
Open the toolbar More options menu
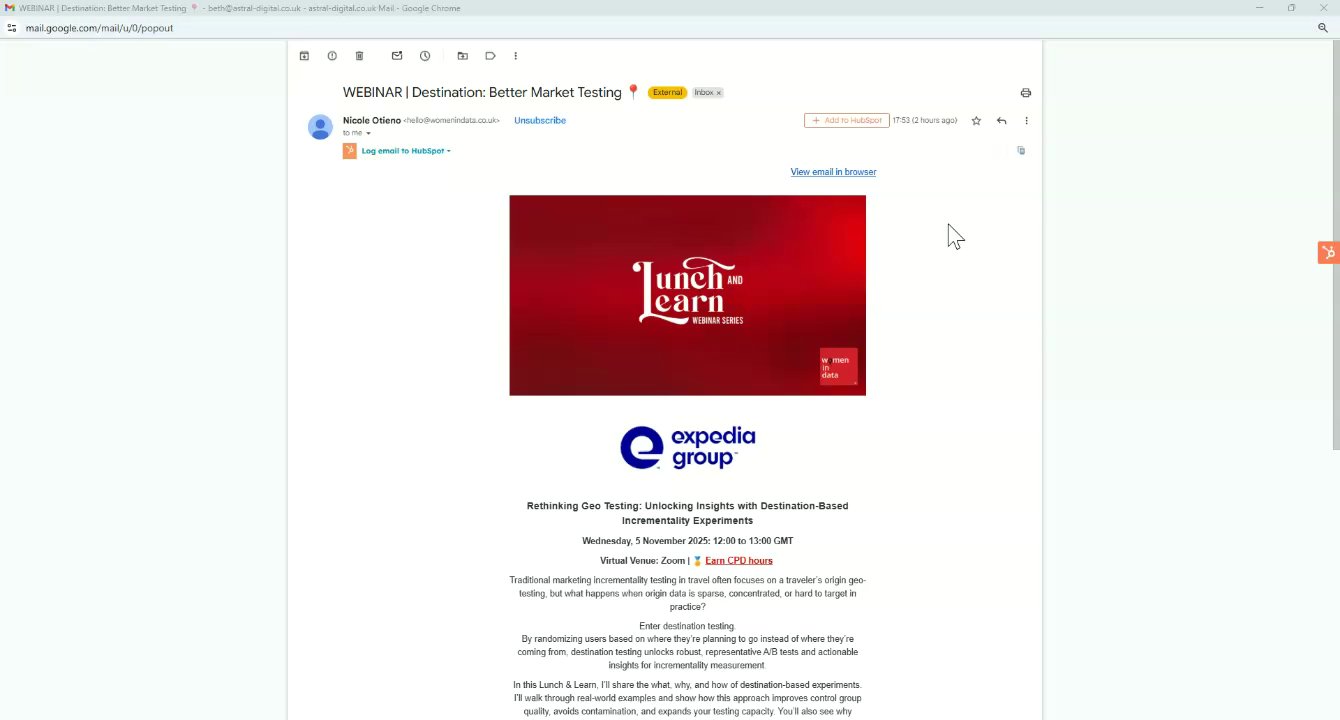coord(516,56)
